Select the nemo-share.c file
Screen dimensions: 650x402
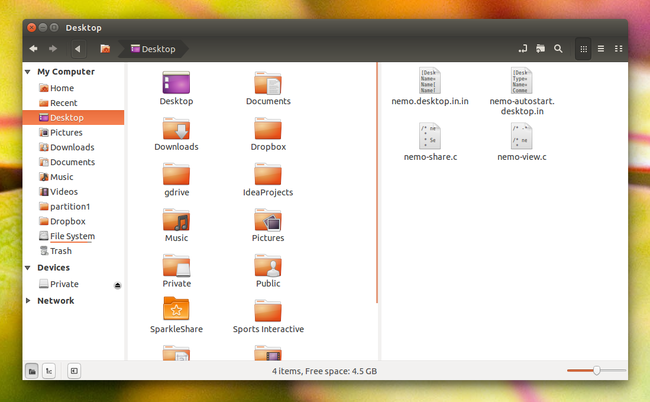pyautogui.click(x=430, y=143)
